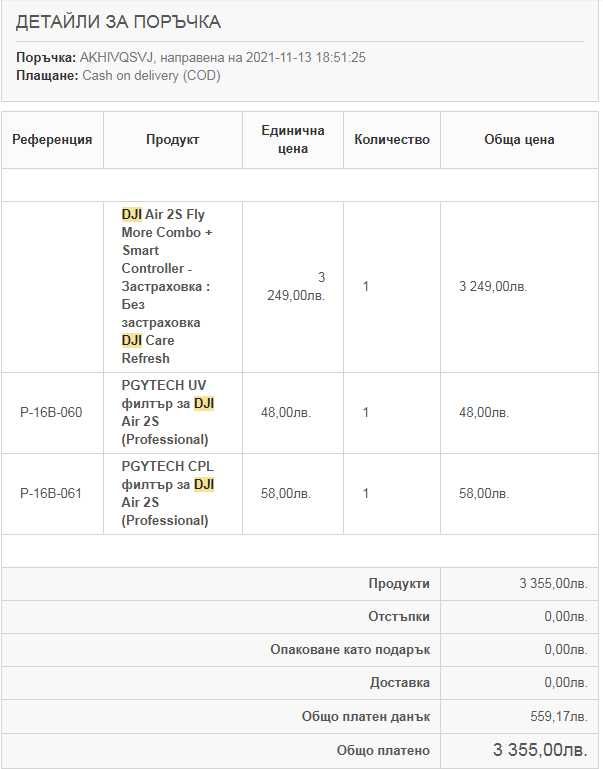This screenshot has height=769, width=603.
Task: Click reference P-16B-060
Action: pyautogui.click(x=51, y=412)
